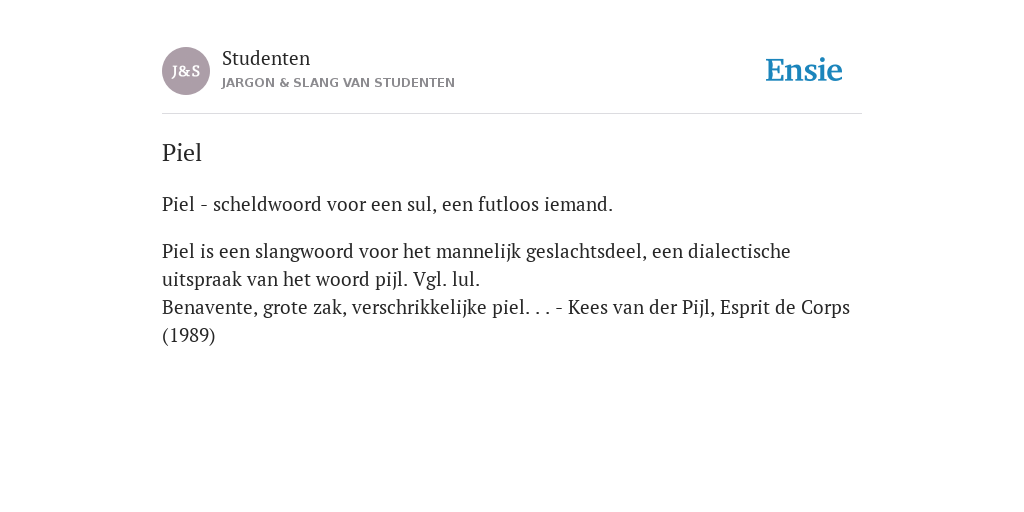Open the Ensie logo link

[x=804, y=70]
